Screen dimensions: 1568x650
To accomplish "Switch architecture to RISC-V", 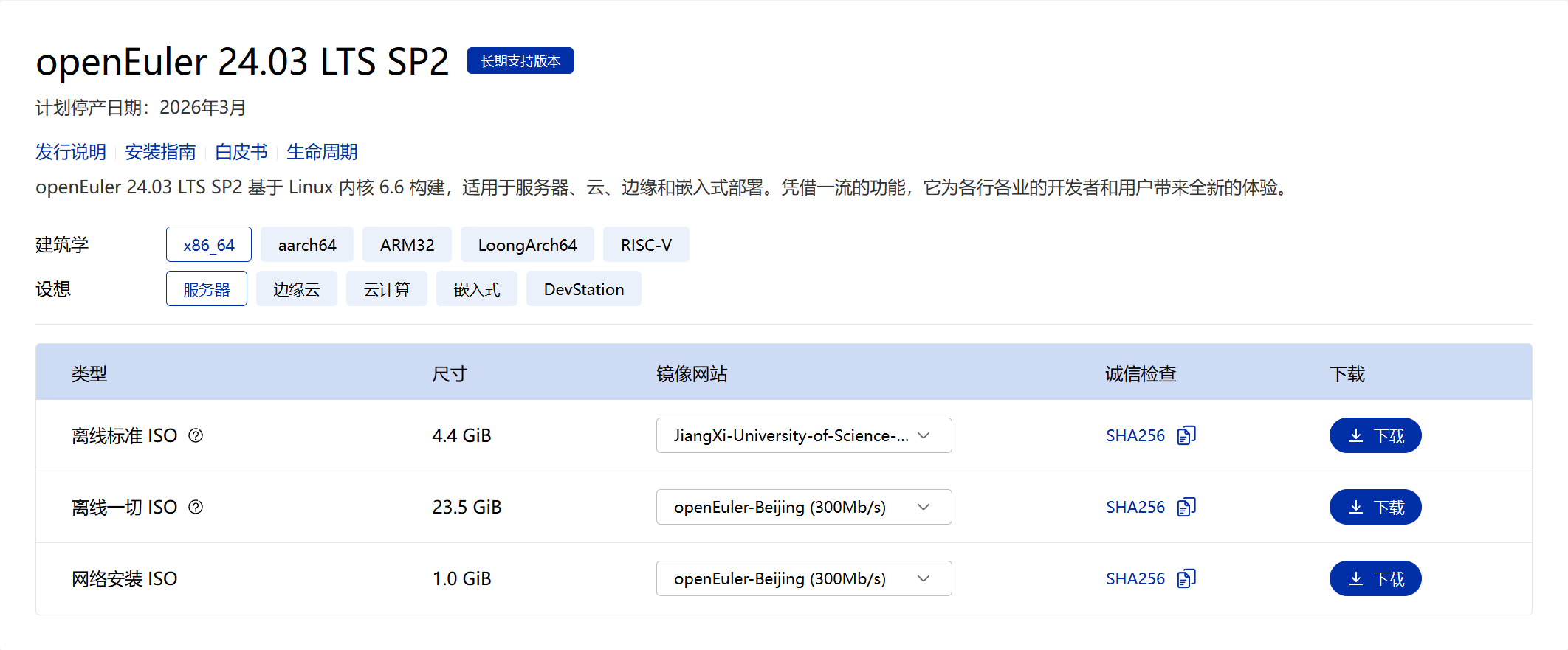I will (x=646, y=244).
